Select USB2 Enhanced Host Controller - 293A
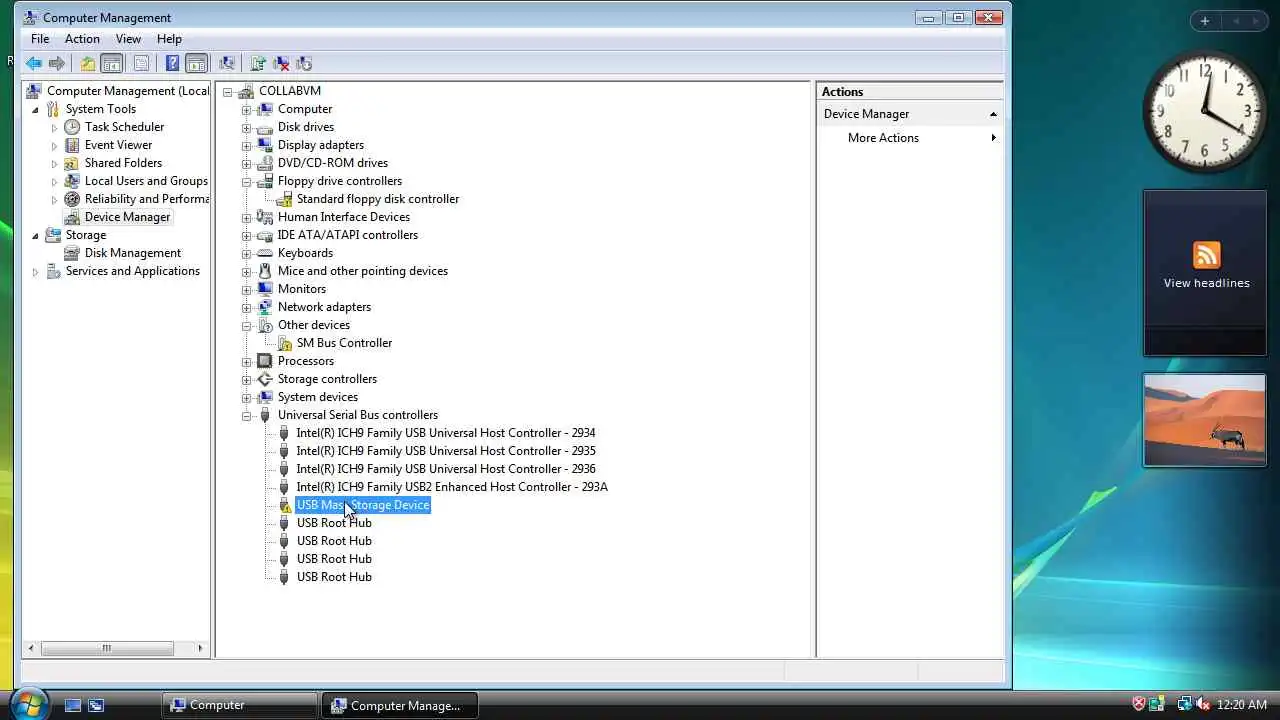Viewport: 1280px width, 720px height. pyautogui.click(x=452, y=487)
